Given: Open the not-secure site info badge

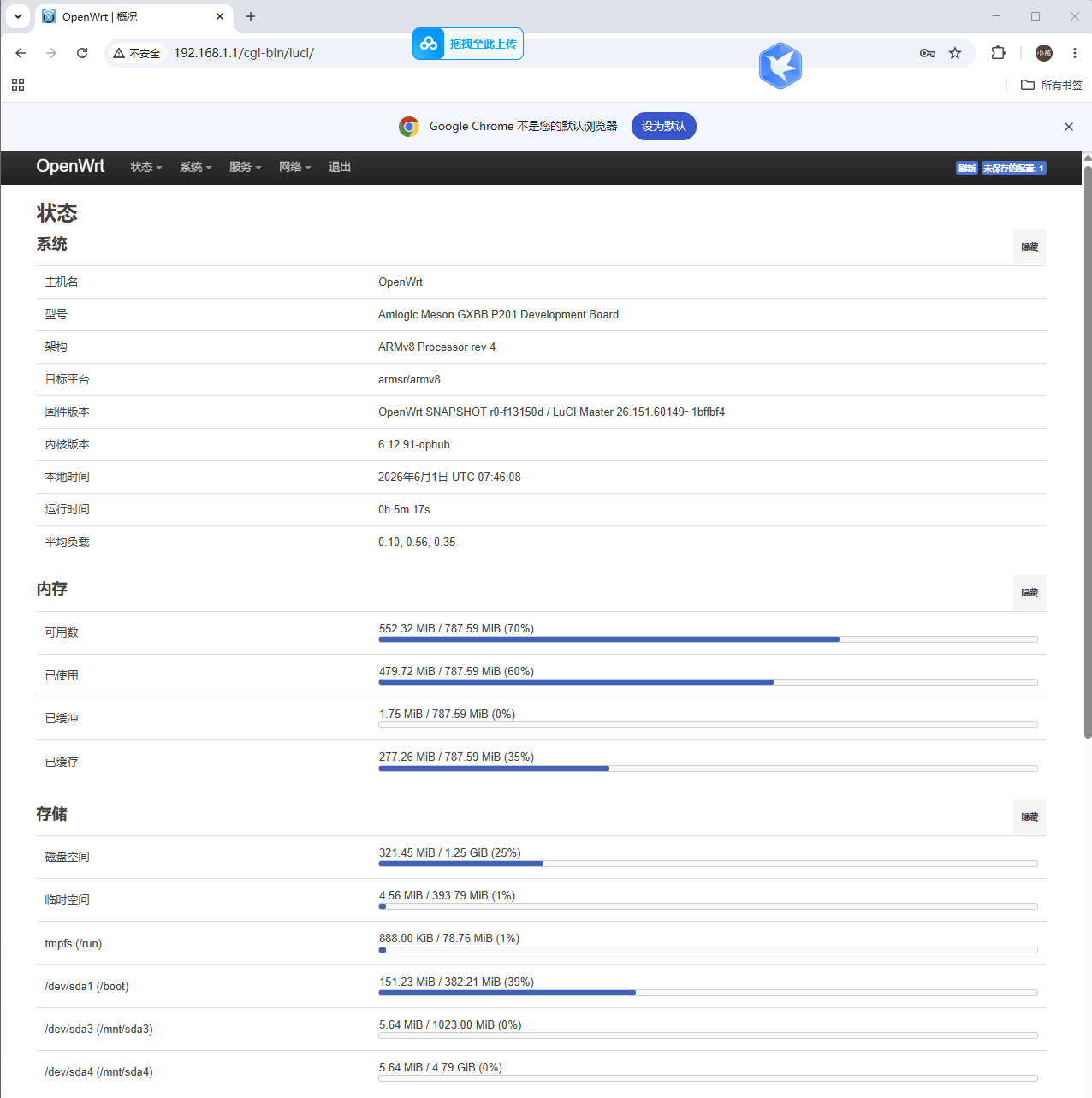Looking at the screenshot, I should (137, 53).
